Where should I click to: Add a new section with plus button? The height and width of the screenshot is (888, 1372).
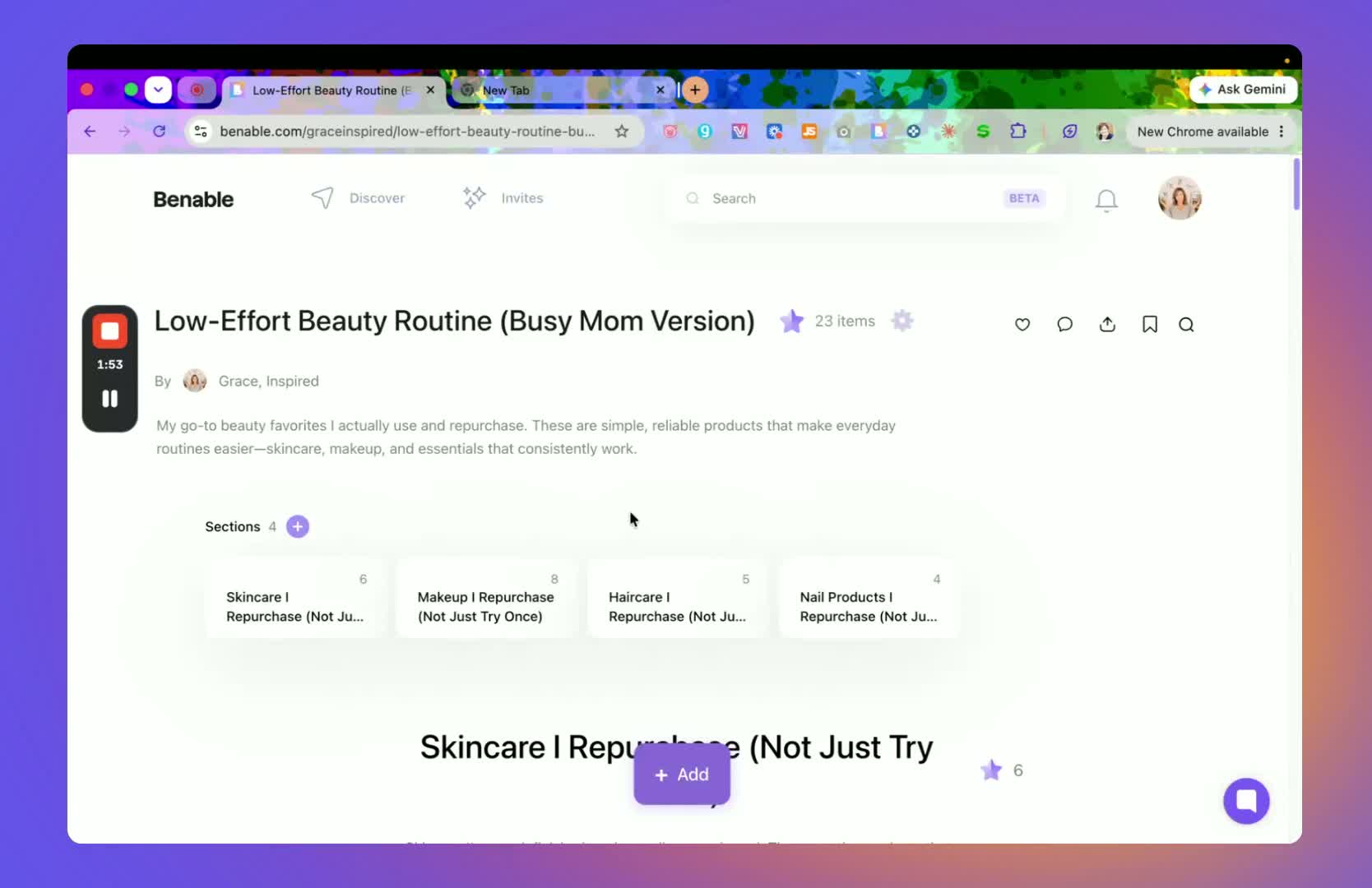[298, 526]
